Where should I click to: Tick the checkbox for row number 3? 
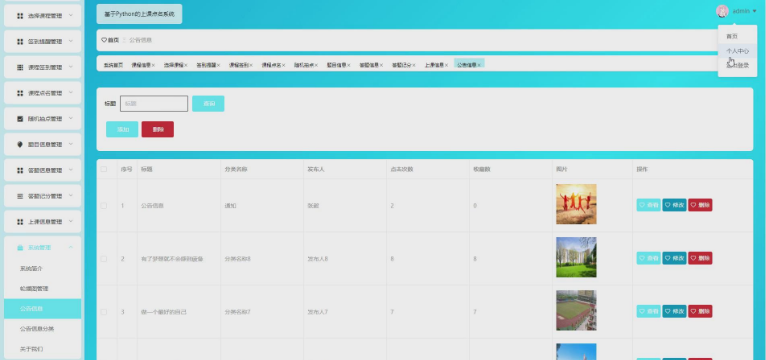point(104,312)
